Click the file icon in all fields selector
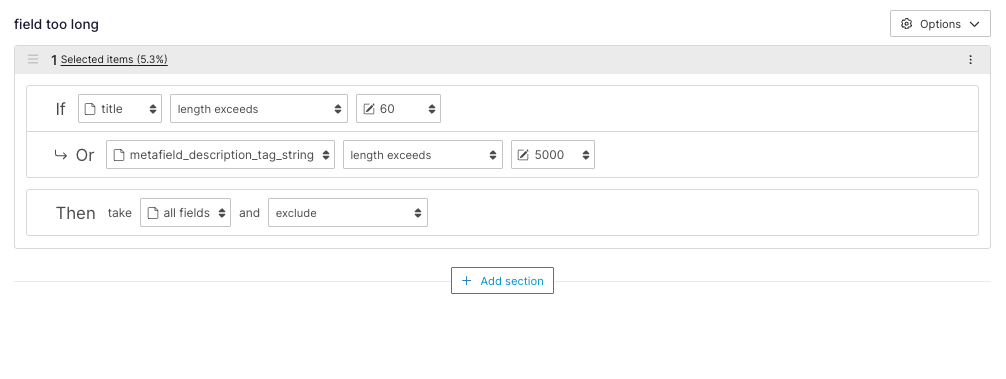Screen dimensions: 1006x379 click(153, 213)
